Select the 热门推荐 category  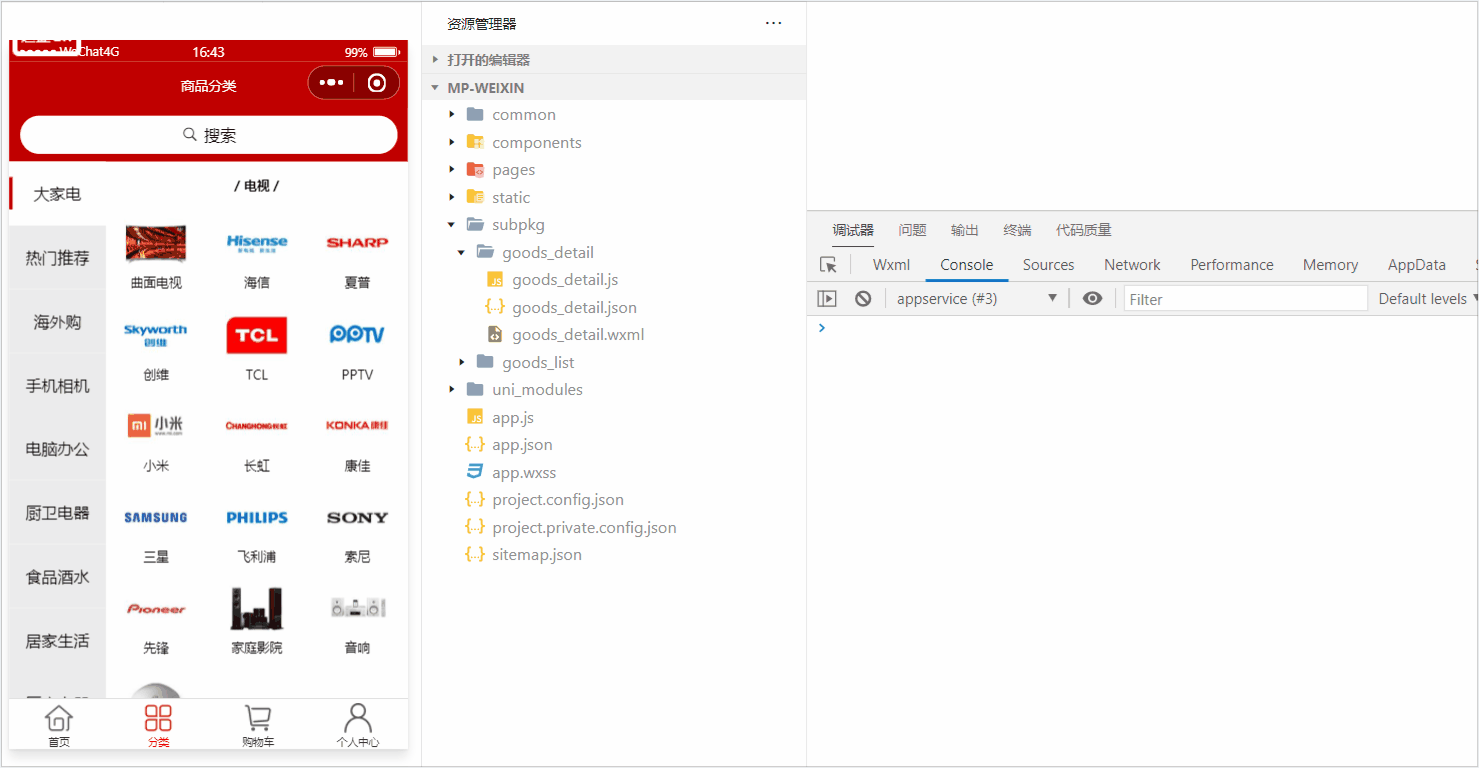click(x=57, y=258)
